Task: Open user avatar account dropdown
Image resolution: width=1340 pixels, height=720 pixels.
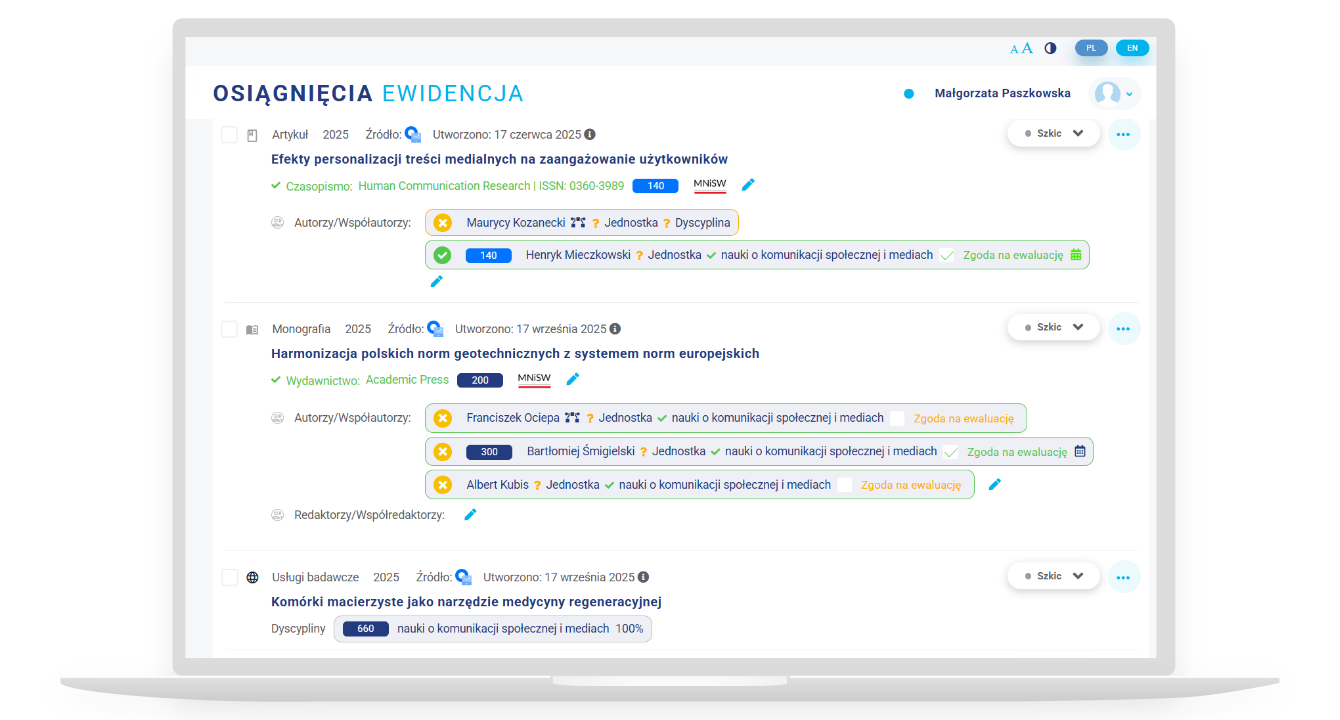Action: (x=1114, y=93)
